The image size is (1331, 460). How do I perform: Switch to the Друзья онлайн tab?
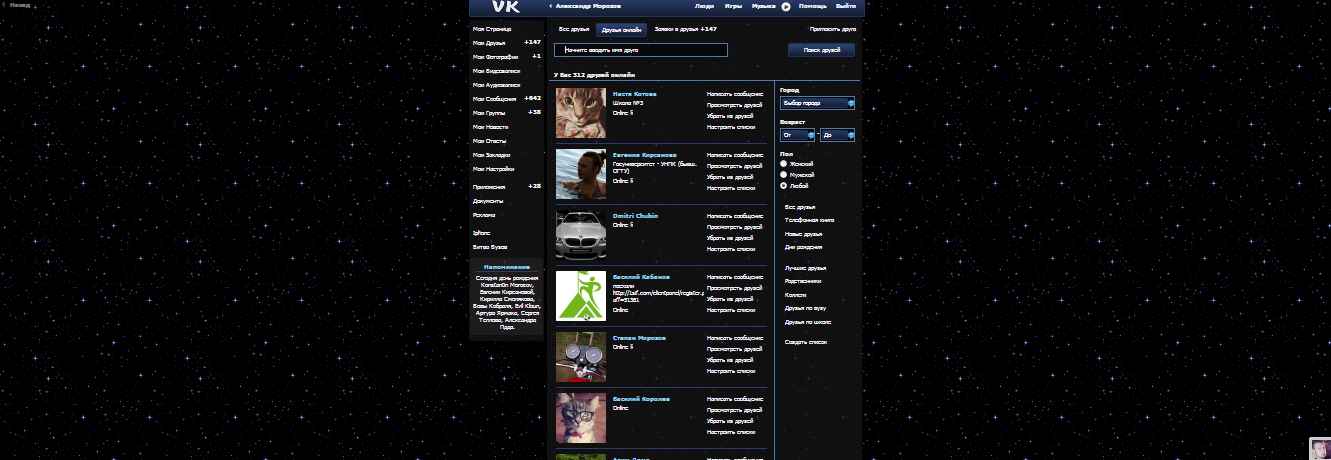click(x=621, y=30)
